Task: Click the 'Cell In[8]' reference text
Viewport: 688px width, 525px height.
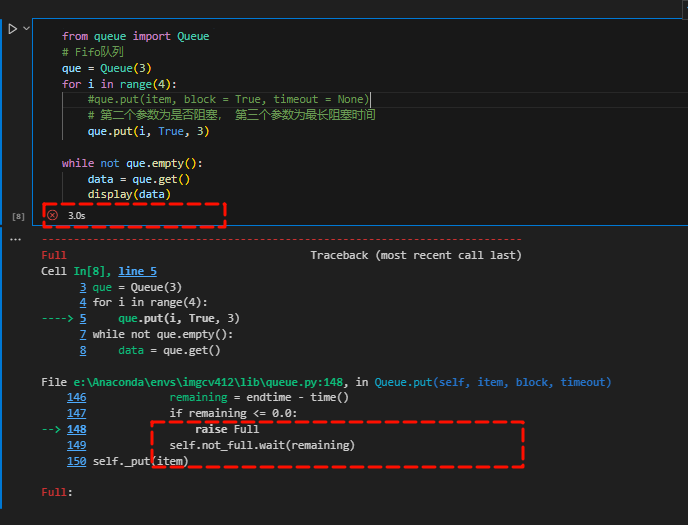Action: click(x=74, y=271)
